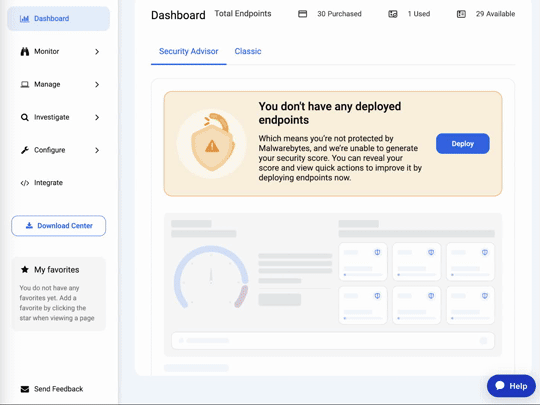This screenshot has height=405, width=540.
Task: Click the blue Deploy button
Action: pos(463,144)
